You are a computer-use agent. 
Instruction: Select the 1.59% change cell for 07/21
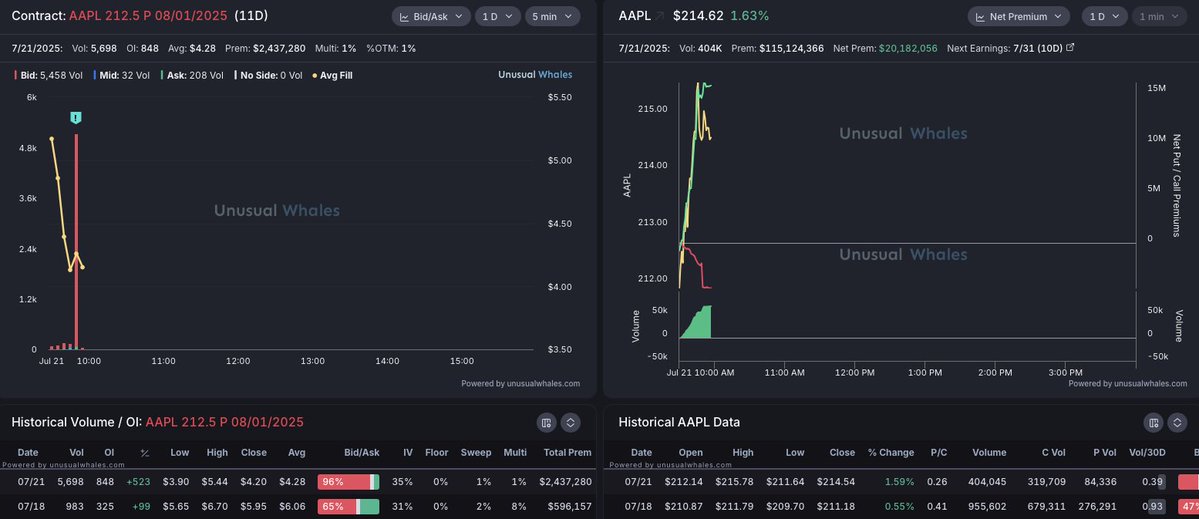899,482
